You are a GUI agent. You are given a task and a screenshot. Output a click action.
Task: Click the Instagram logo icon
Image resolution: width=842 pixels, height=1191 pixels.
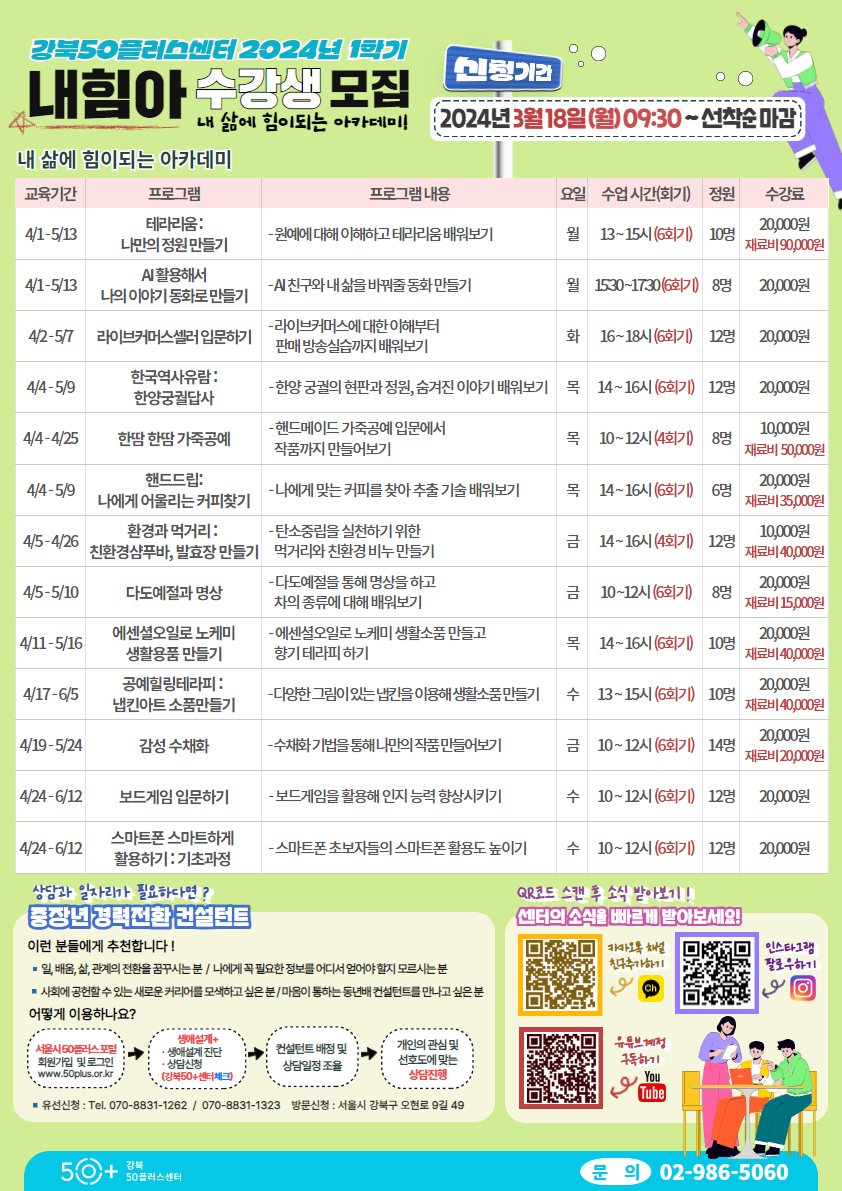[x=802, y=988]
